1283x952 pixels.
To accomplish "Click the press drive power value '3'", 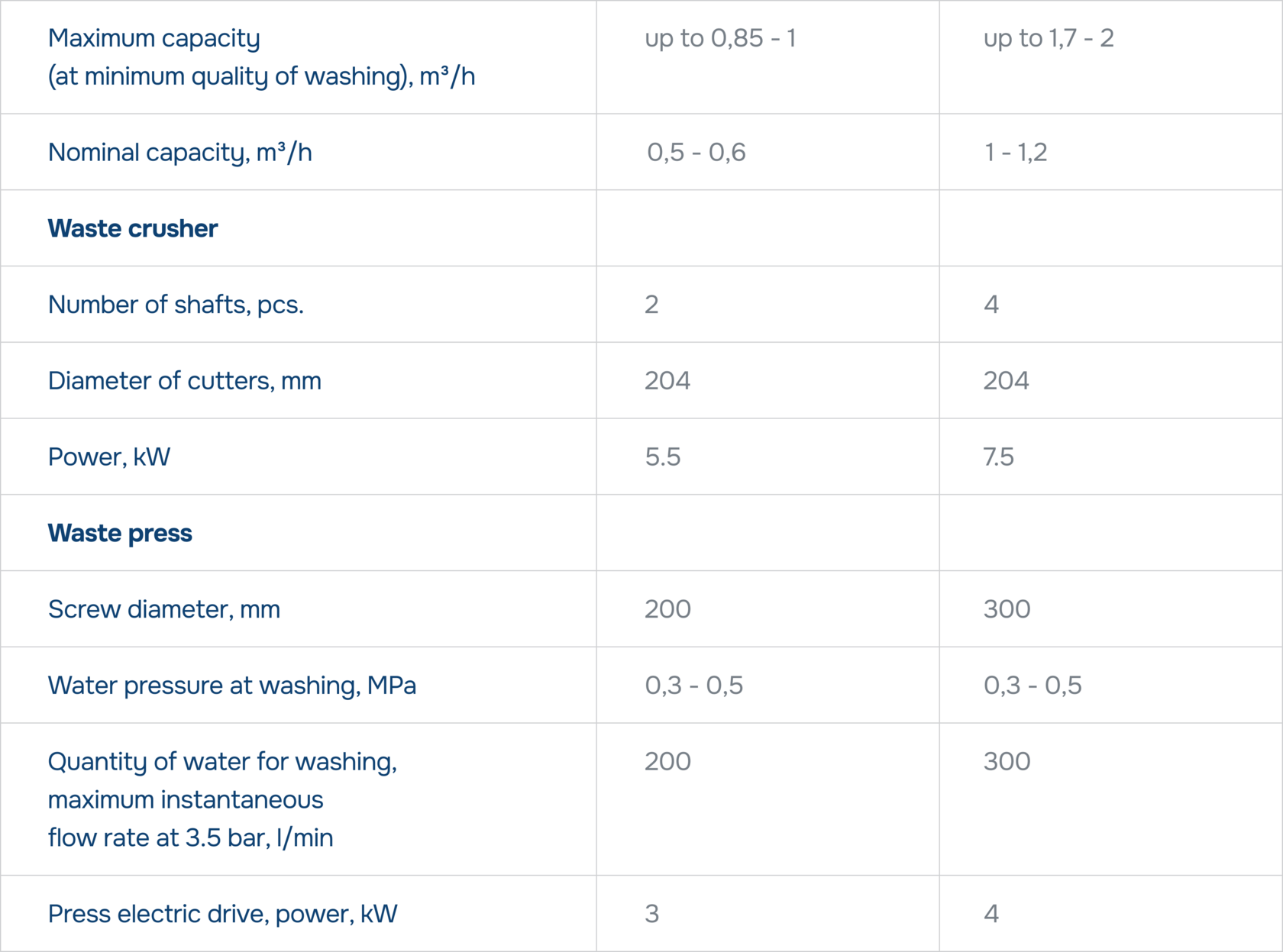I will click(651, 914).
